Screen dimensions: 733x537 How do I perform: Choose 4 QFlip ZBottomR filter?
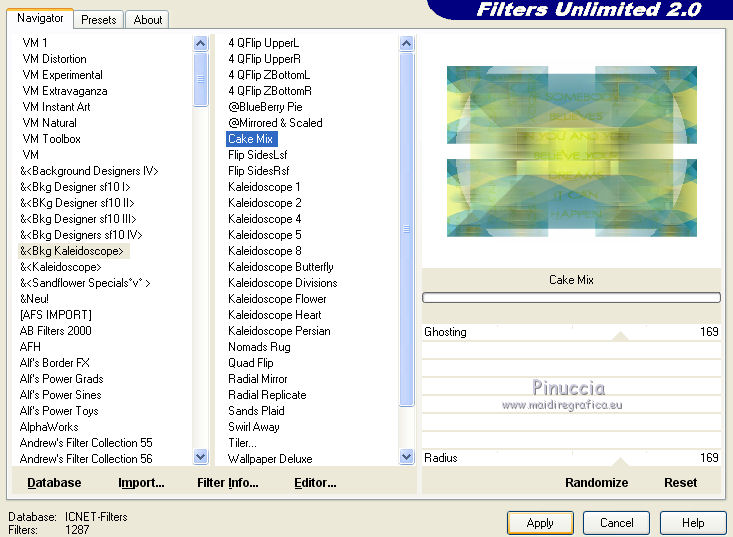270,91
